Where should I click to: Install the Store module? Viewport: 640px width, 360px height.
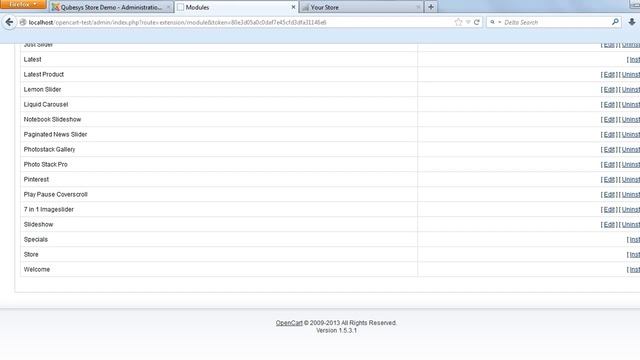tap(635, 254)
